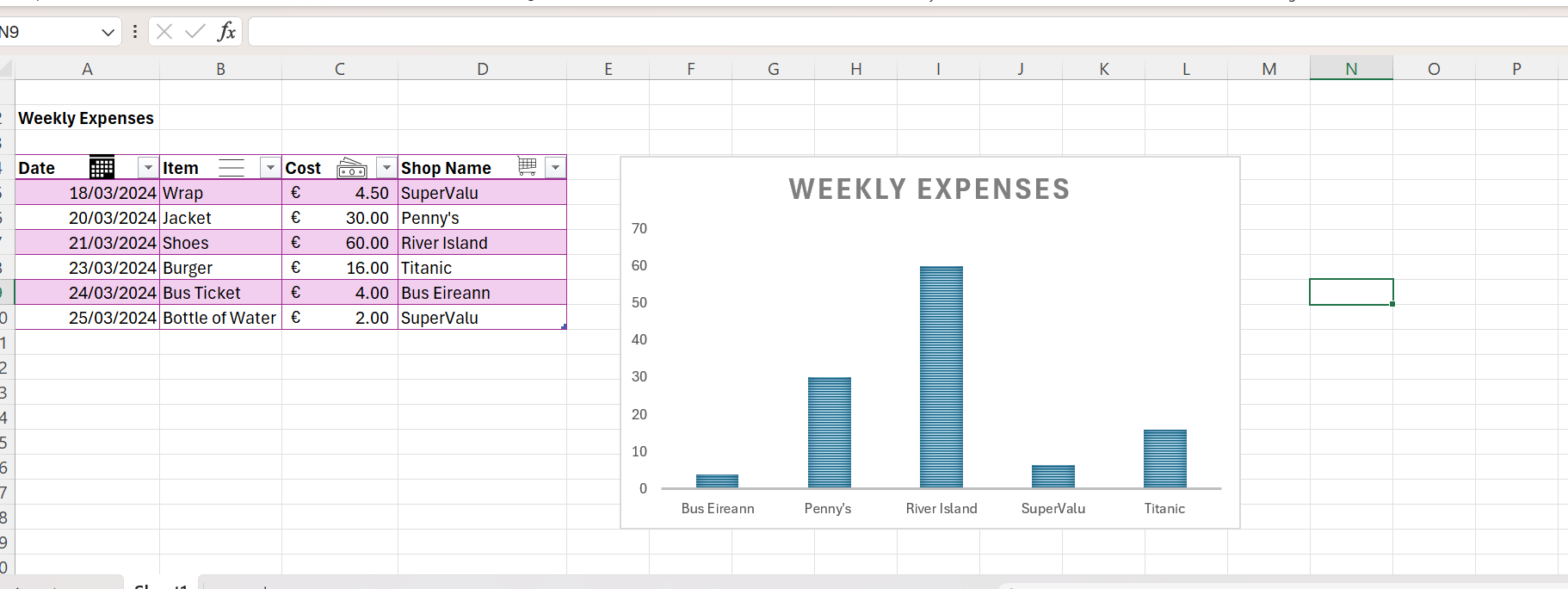The width and height of the screenshot is (1568, 589).
Task: Click the Titanic bar in chart
Action: point(1165,459)
